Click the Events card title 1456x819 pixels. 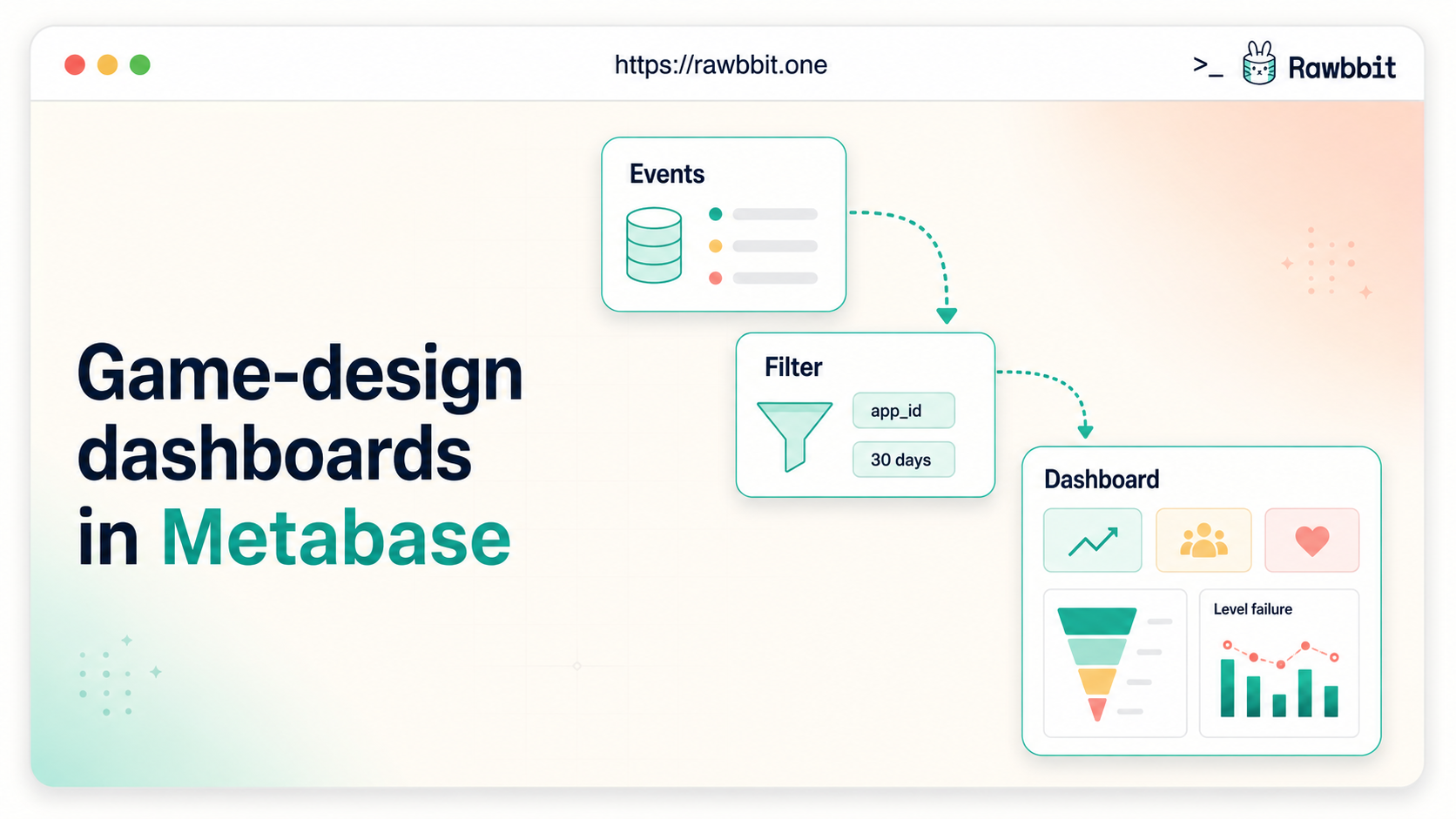point(667,174)
